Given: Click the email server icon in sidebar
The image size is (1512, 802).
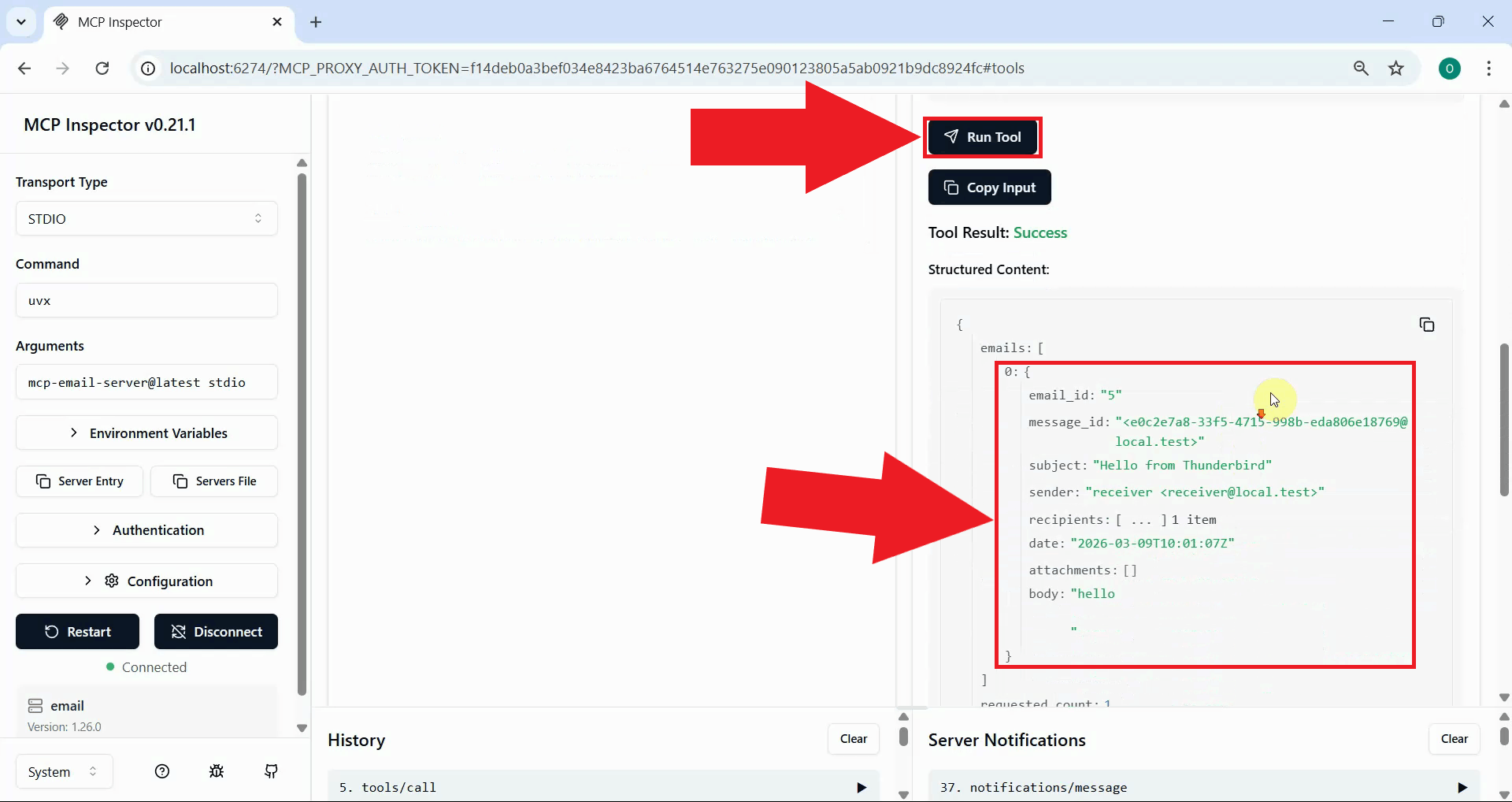Looking at the screenshot, I should point(35,706).
